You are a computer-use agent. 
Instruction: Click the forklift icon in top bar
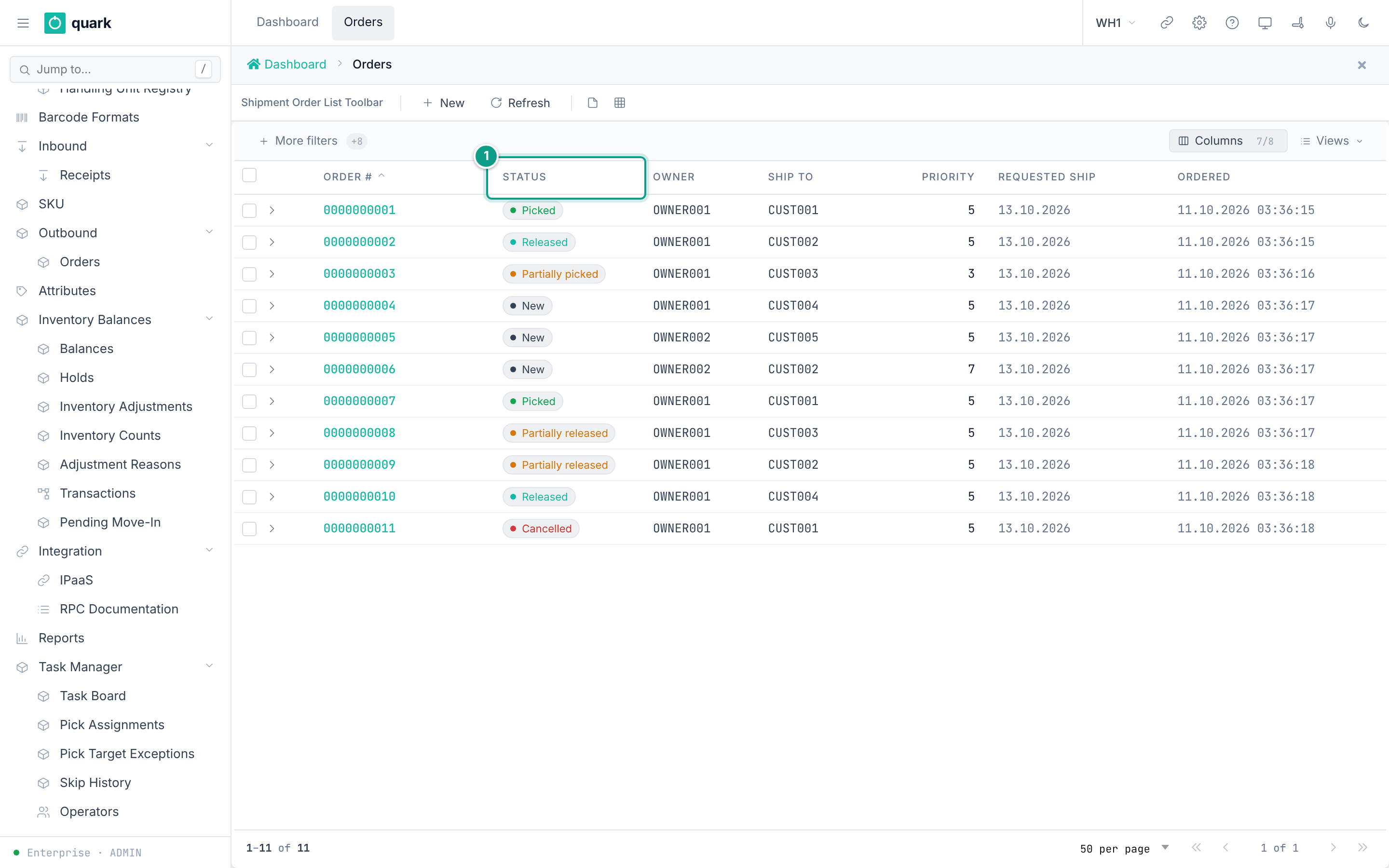1298,23
